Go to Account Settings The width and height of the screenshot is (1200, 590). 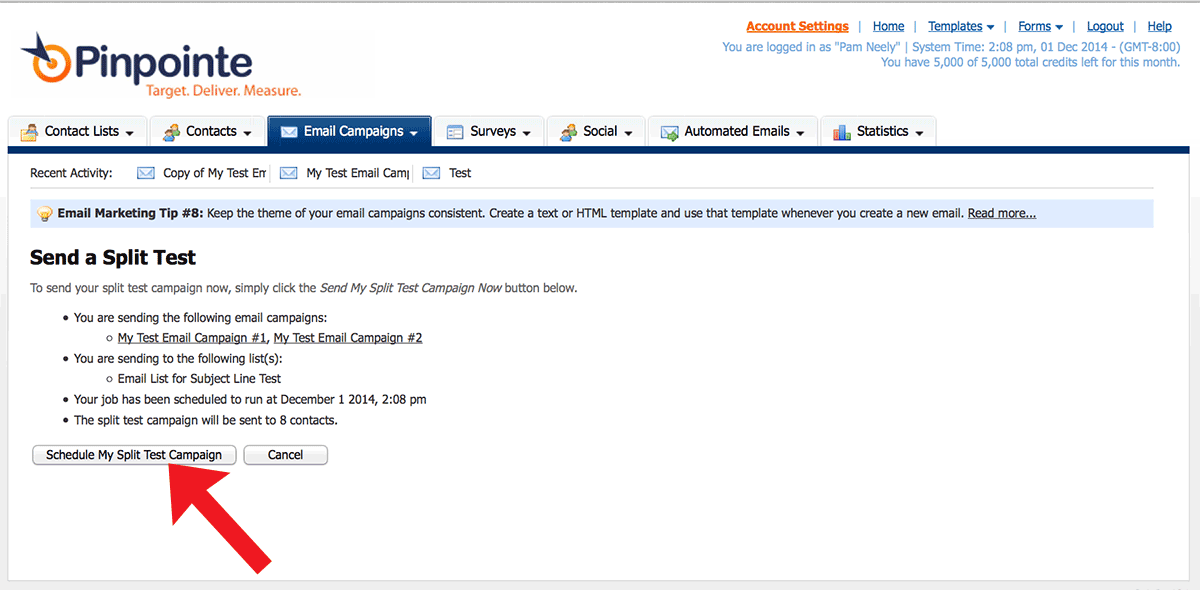click(797, 27)
